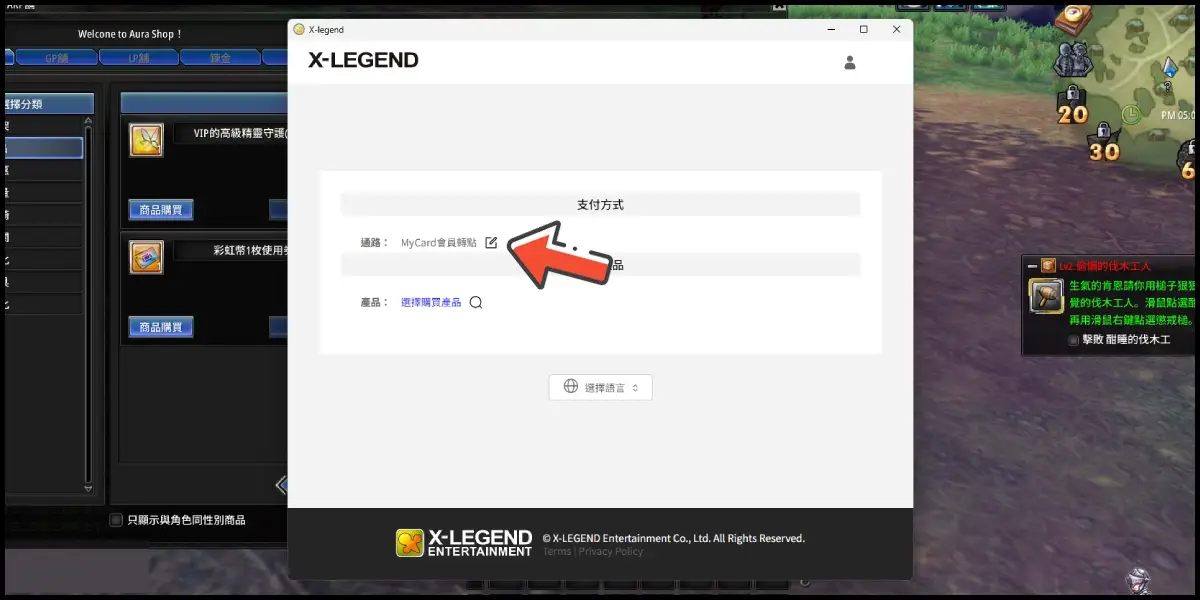Click the 選擇購買產品 link
1200x600 pixels.
(x=431, y=302)
